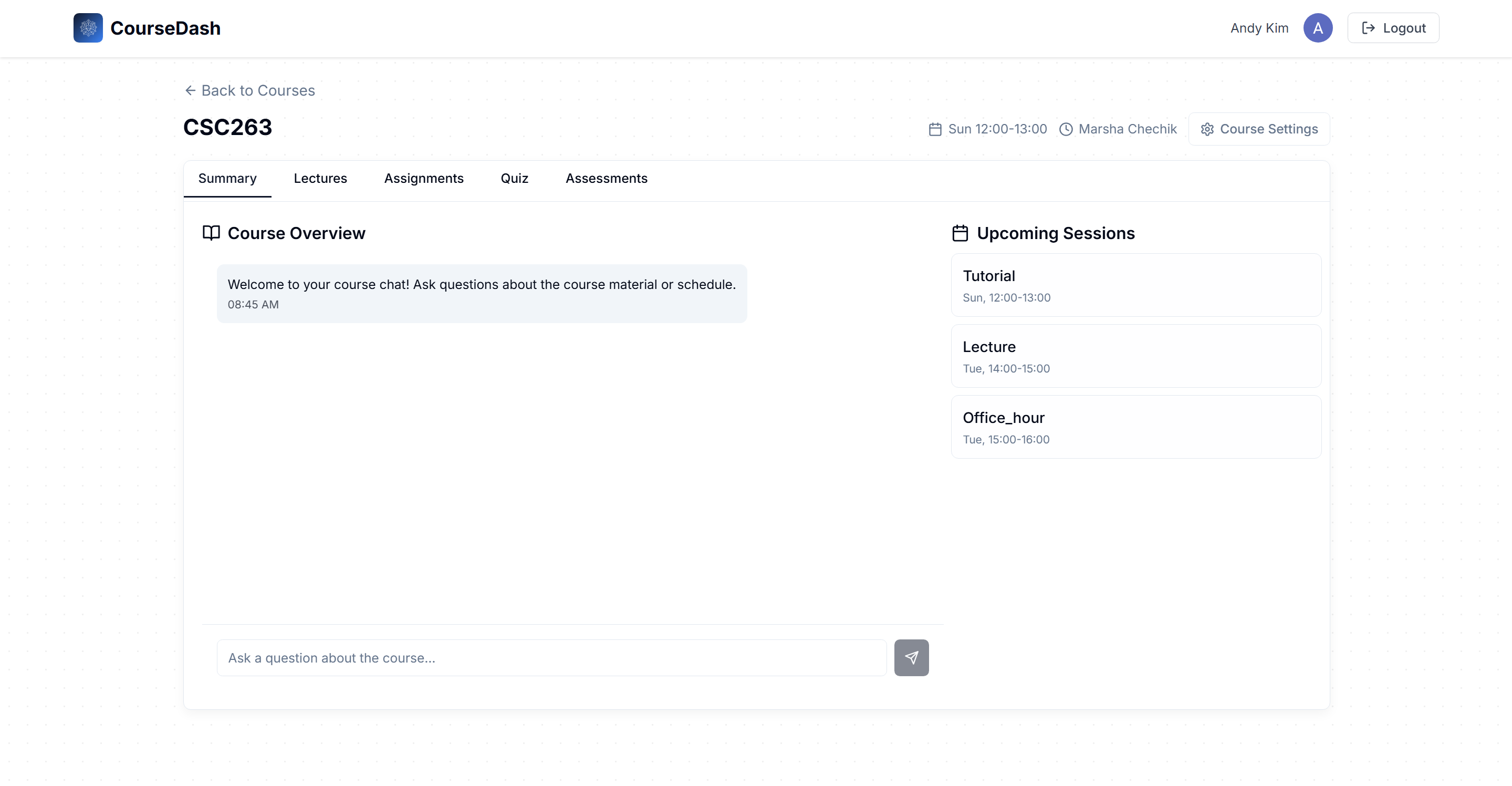Click the Upcoming Sessions calendar icon
This screenshot has width=1512, height=786.
point(960,233)
